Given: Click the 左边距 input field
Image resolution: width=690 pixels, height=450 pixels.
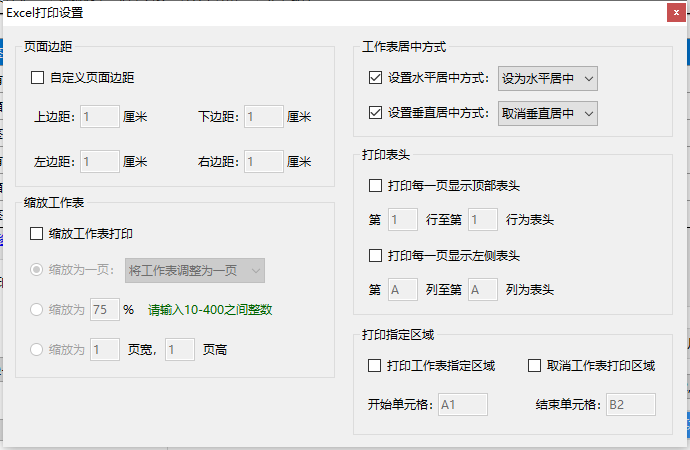Looking at the screenshot, I should (x=100, y=161).
